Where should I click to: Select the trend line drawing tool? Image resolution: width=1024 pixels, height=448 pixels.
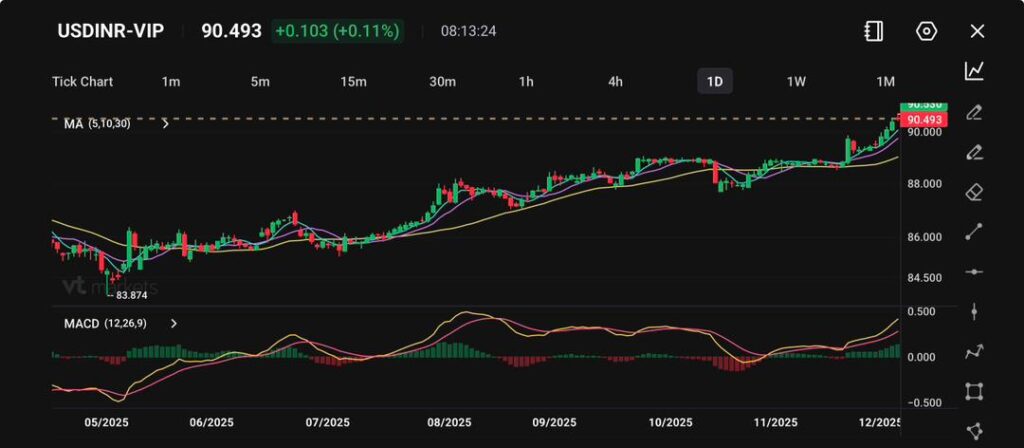pyautogui.click(x=975, y=232)
